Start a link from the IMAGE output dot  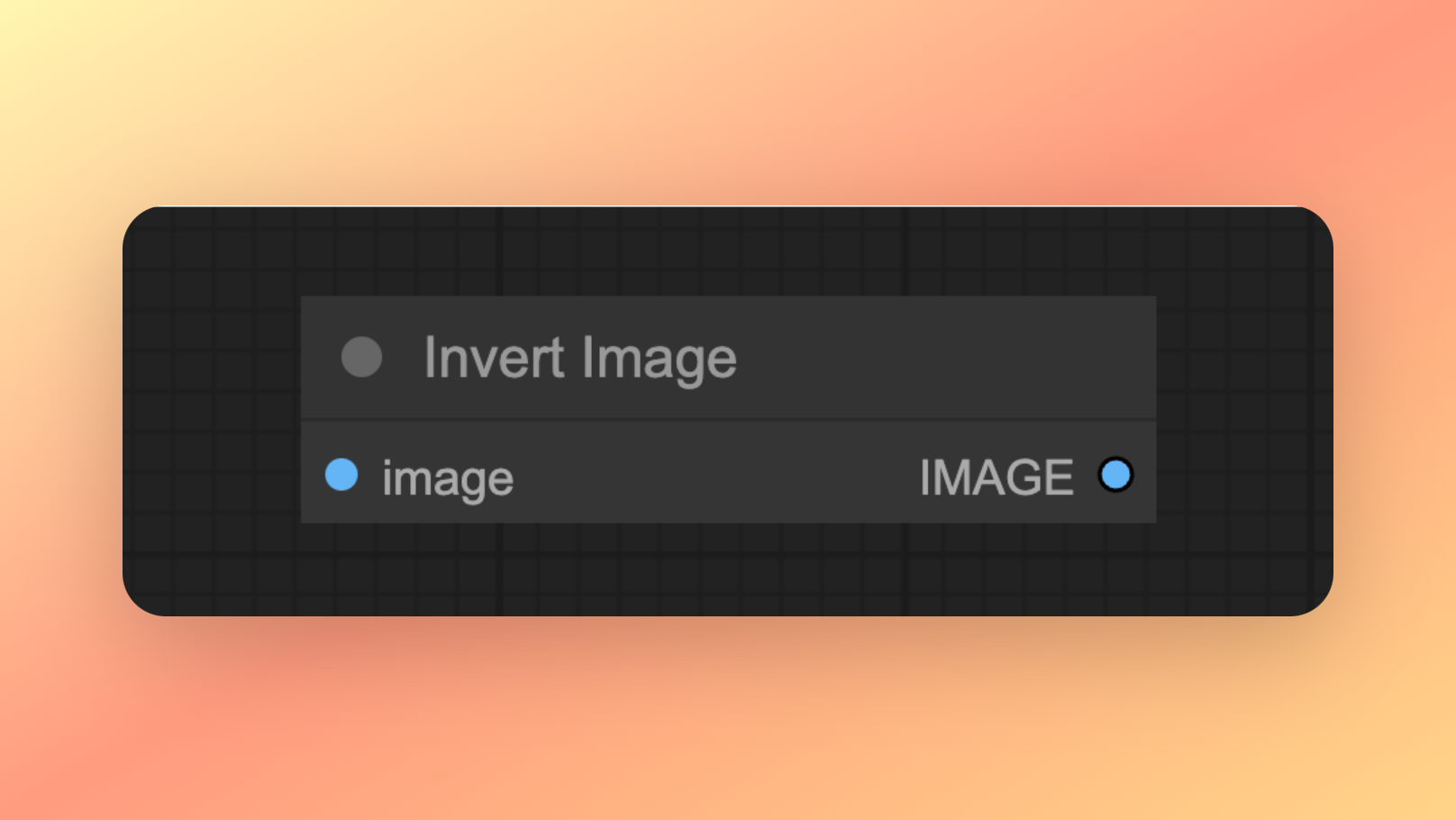tap(1115, 475)
